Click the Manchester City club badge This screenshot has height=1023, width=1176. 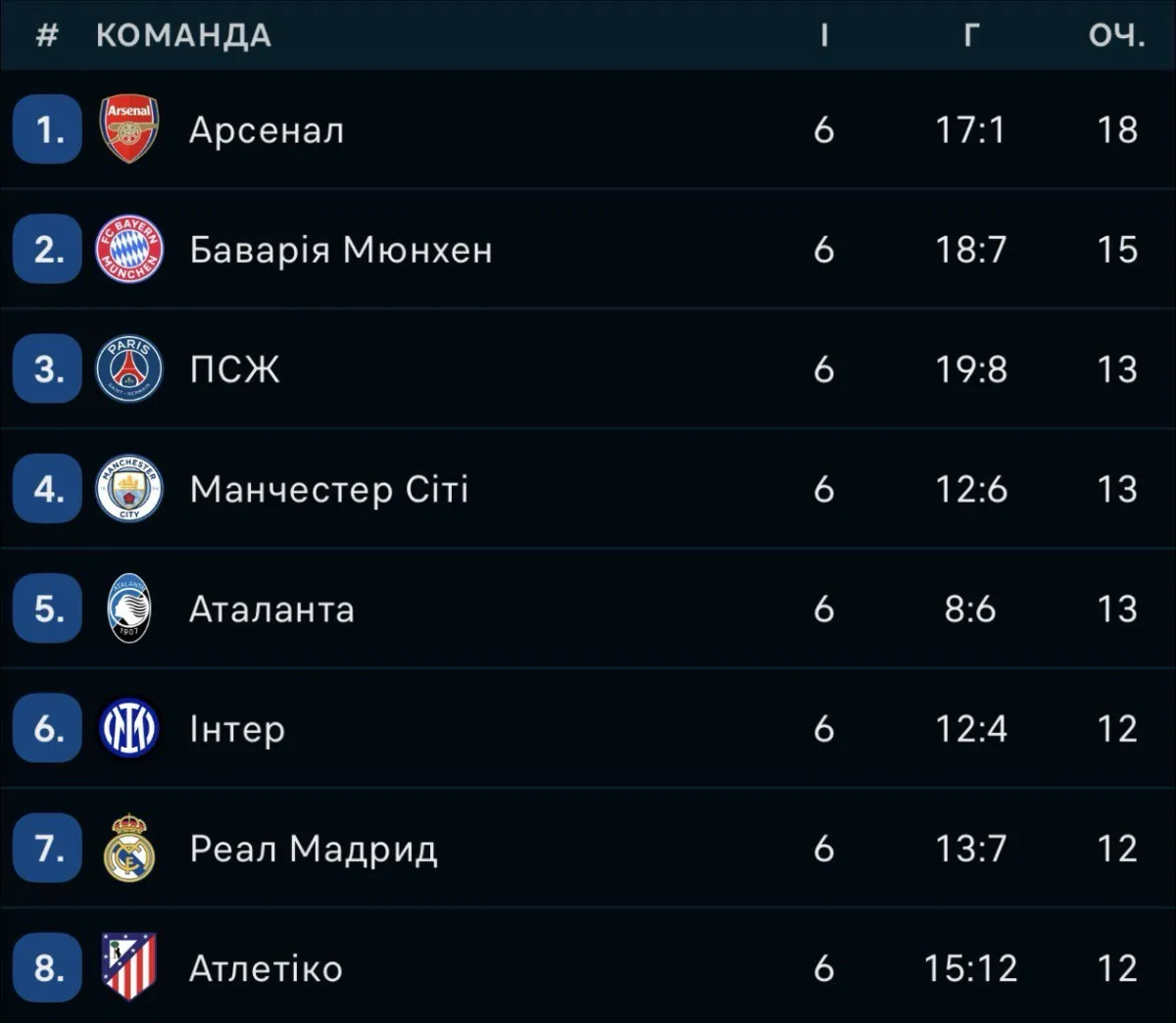pos(129,489)
